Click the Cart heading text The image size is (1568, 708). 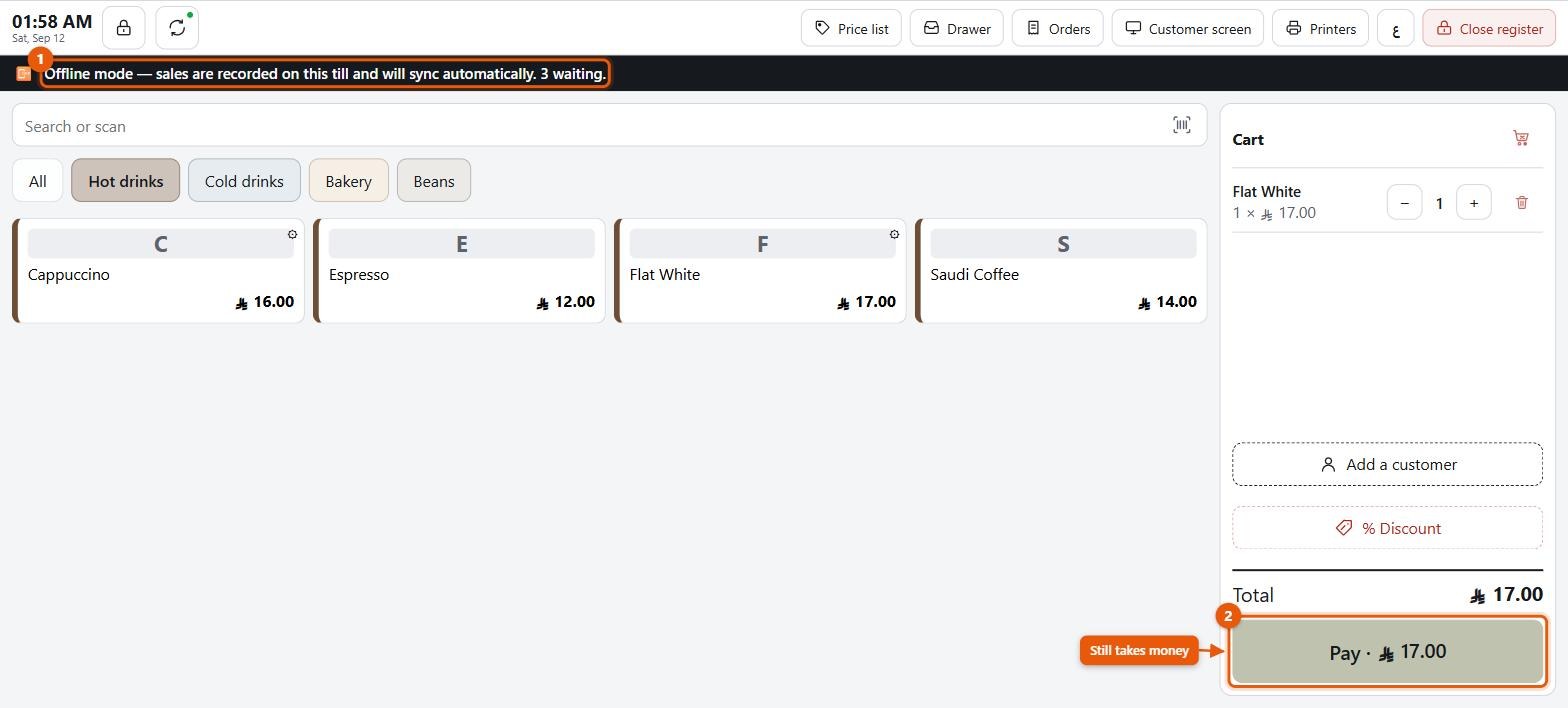(x=1248, y=139)
